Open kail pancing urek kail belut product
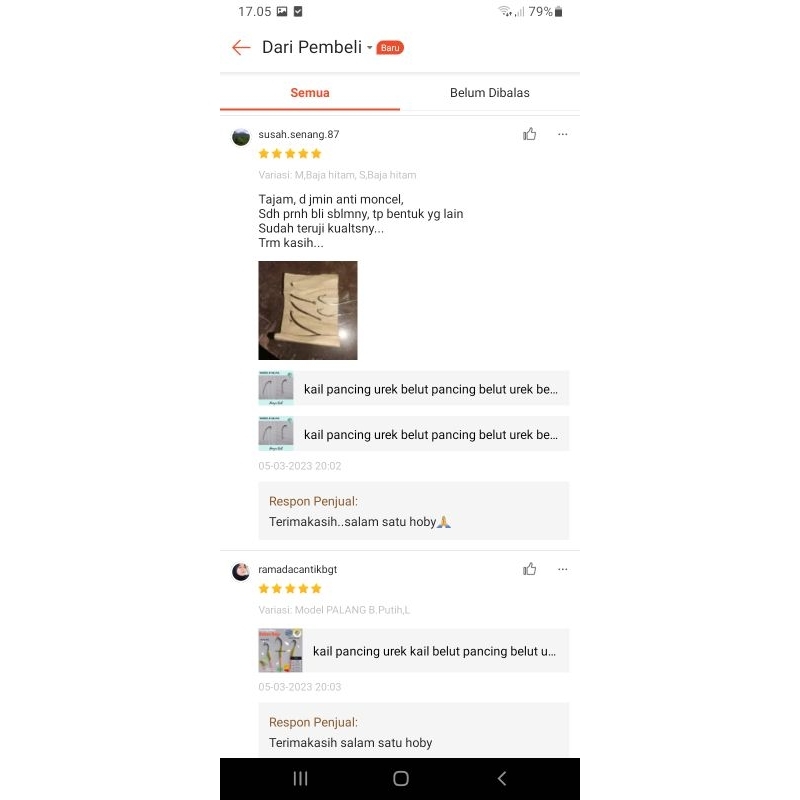Viewport: 800px width, 800px height. coord(414,651)
